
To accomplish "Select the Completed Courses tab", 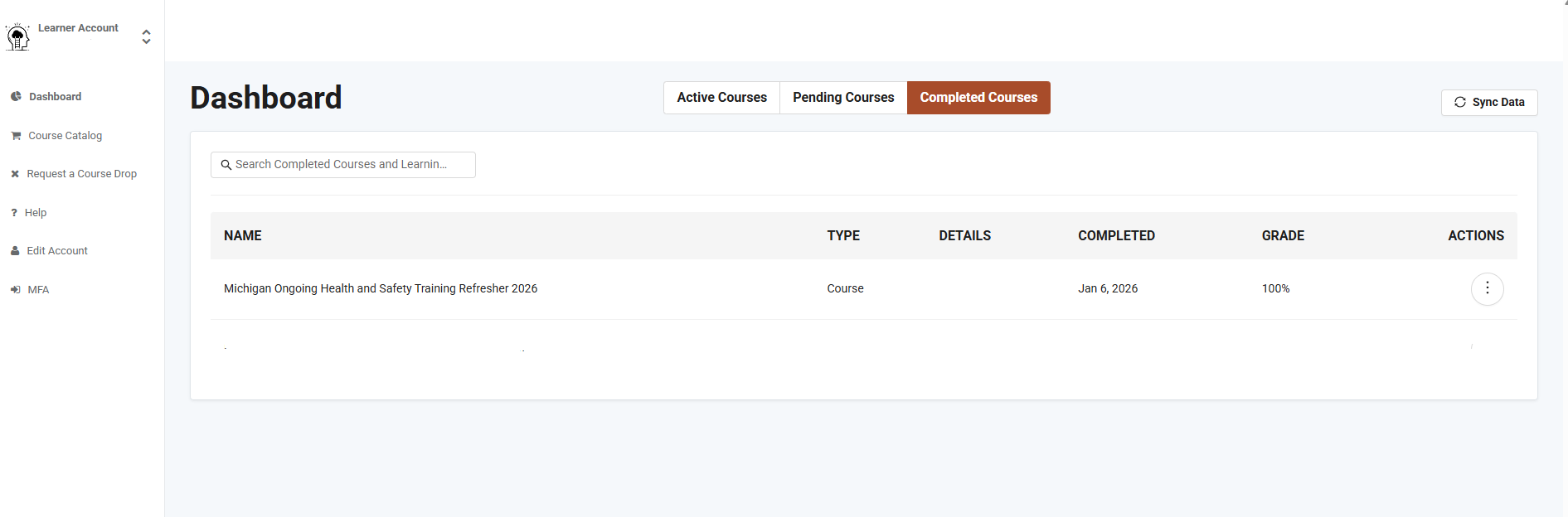I will (978, 98).
